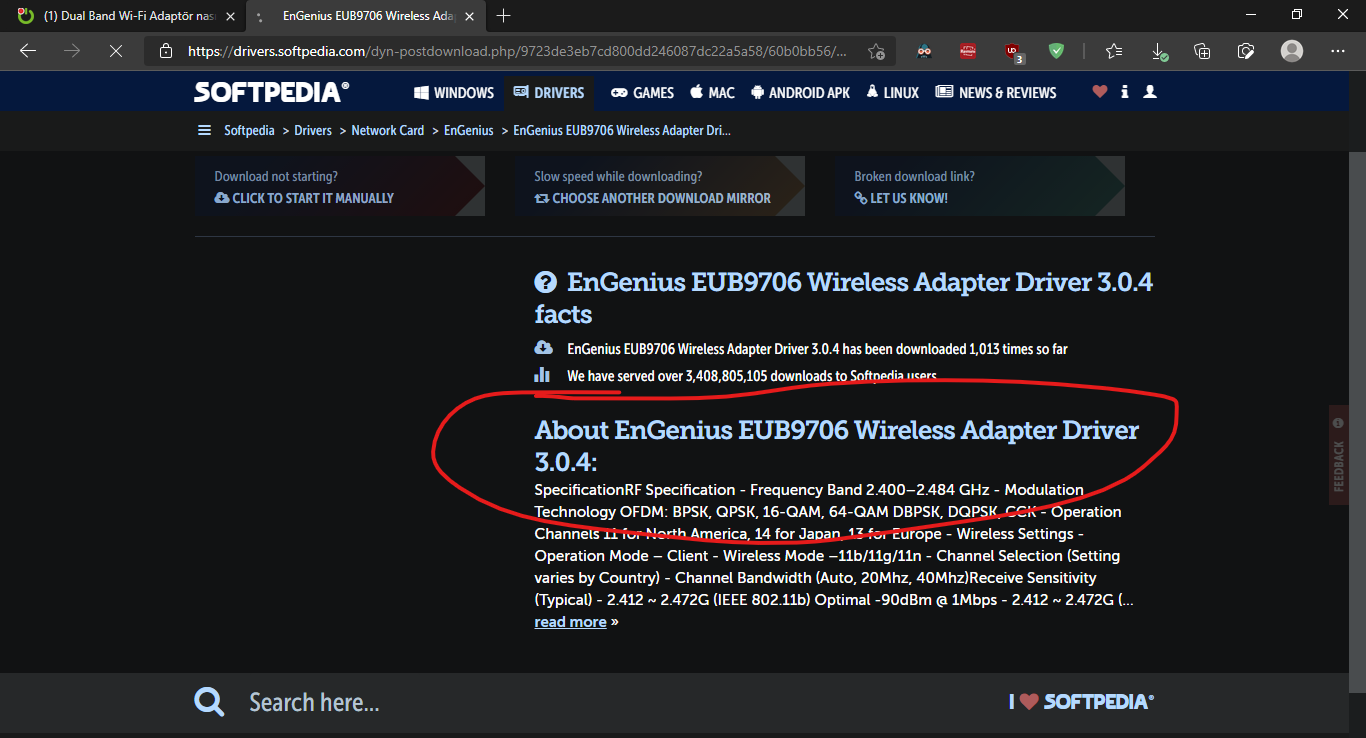Open the green shield ad-blocker extension
This screenshot has width=1366, height=738.
pyautogui.click(x=1056, y=51)
